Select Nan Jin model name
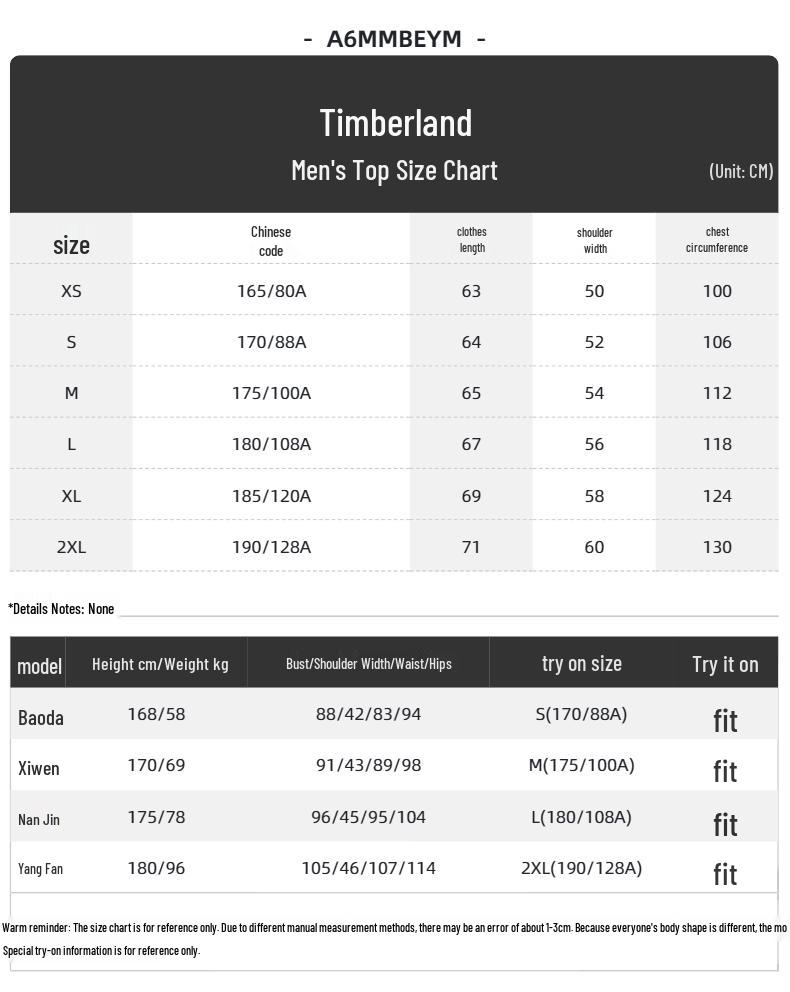 [39, 820]
